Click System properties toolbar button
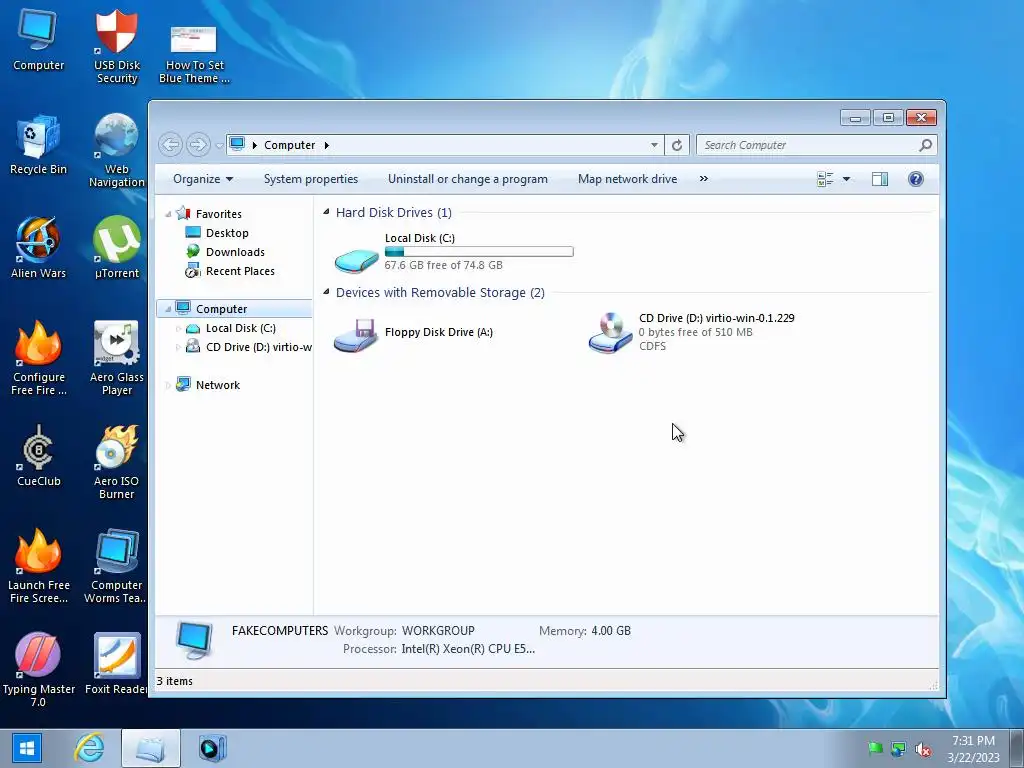 pyautogui.click(x=311, y=179)
